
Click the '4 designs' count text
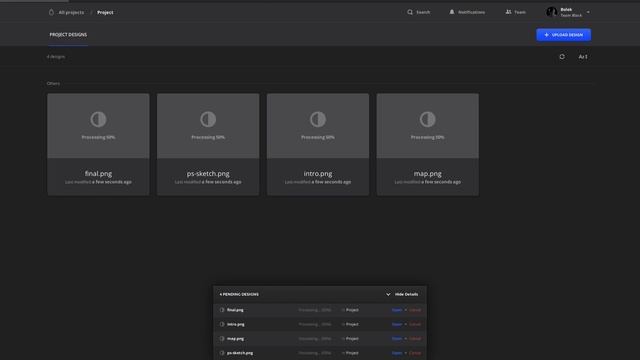[56, 57]
